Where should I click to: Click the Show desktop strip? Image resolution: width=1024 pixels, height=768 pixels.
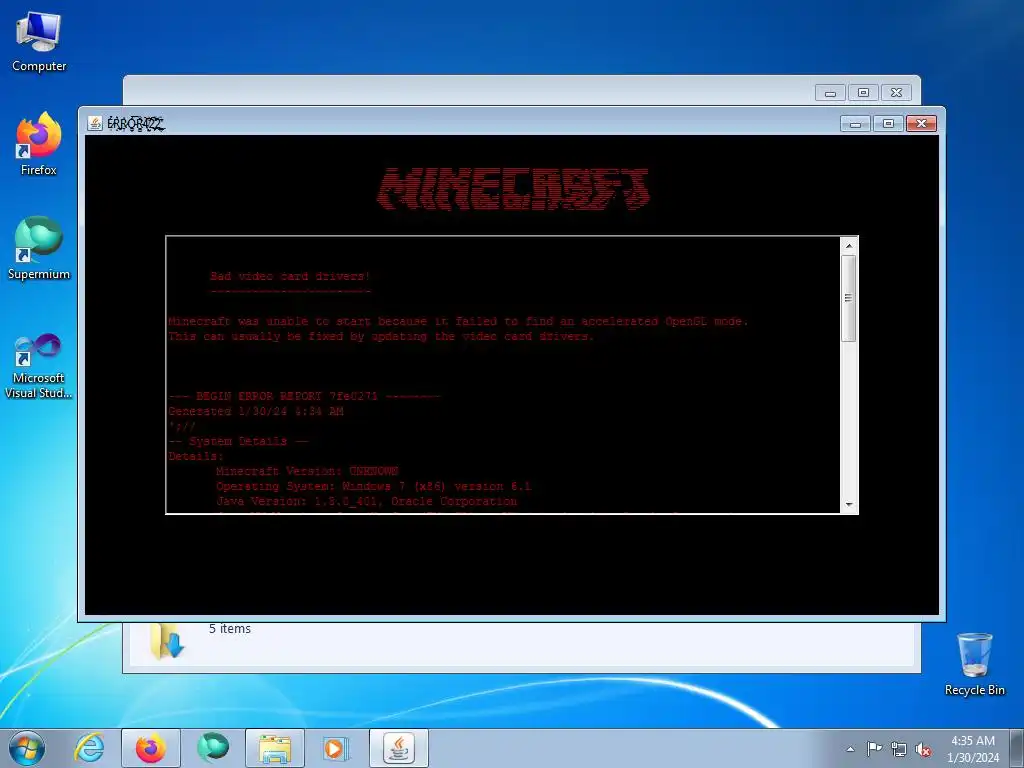coord(1017,748)
